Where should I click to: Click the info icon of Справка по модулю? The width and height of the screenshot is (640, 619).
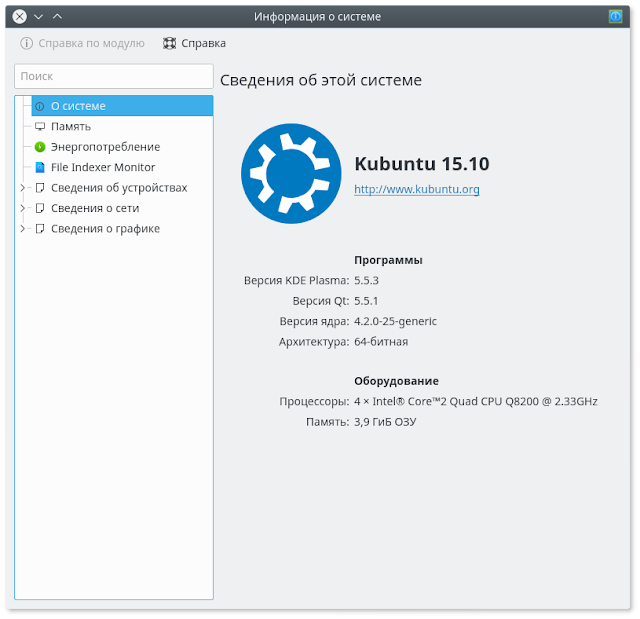27,43
